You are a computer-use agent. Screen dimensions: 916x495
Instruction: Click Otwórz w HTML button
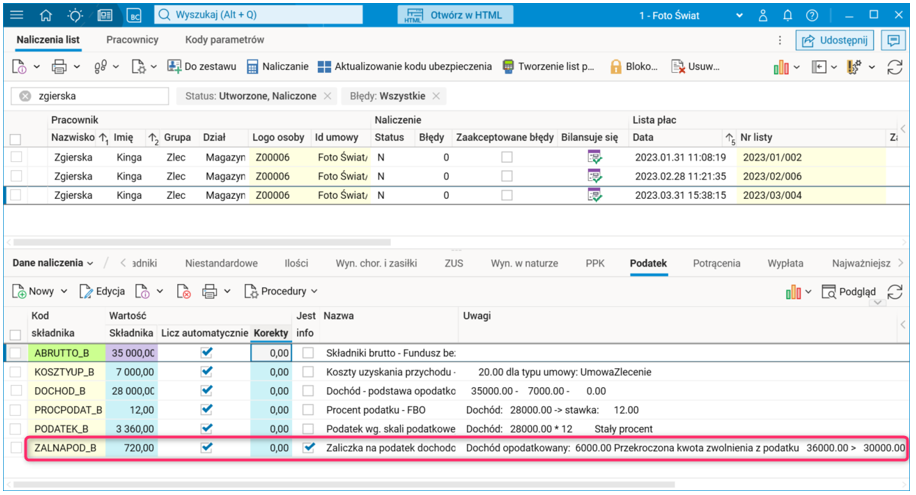[x=456, y=15]
